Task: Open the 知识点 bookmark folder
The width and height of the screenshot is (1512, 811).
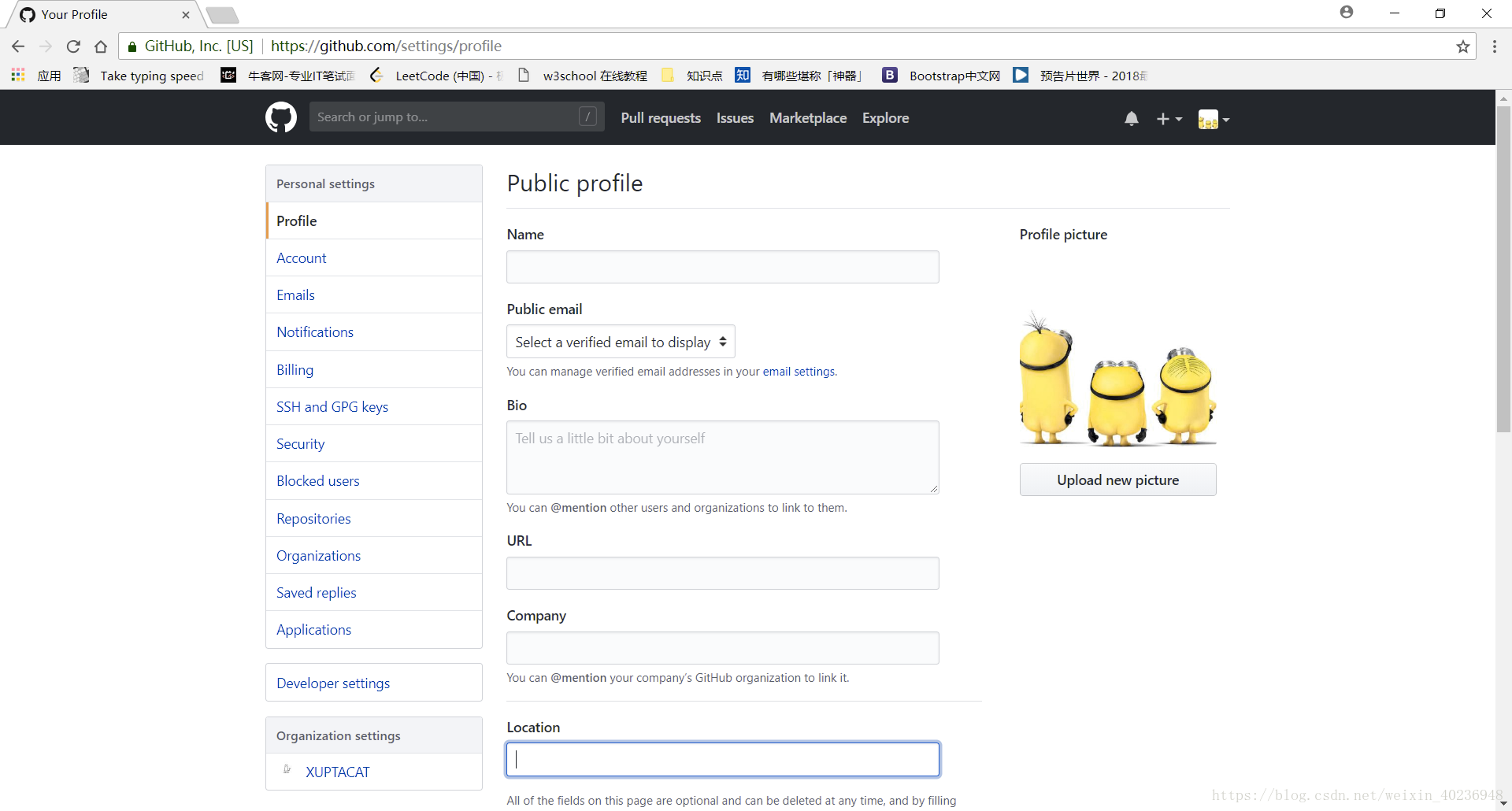Action: point(691,76)
